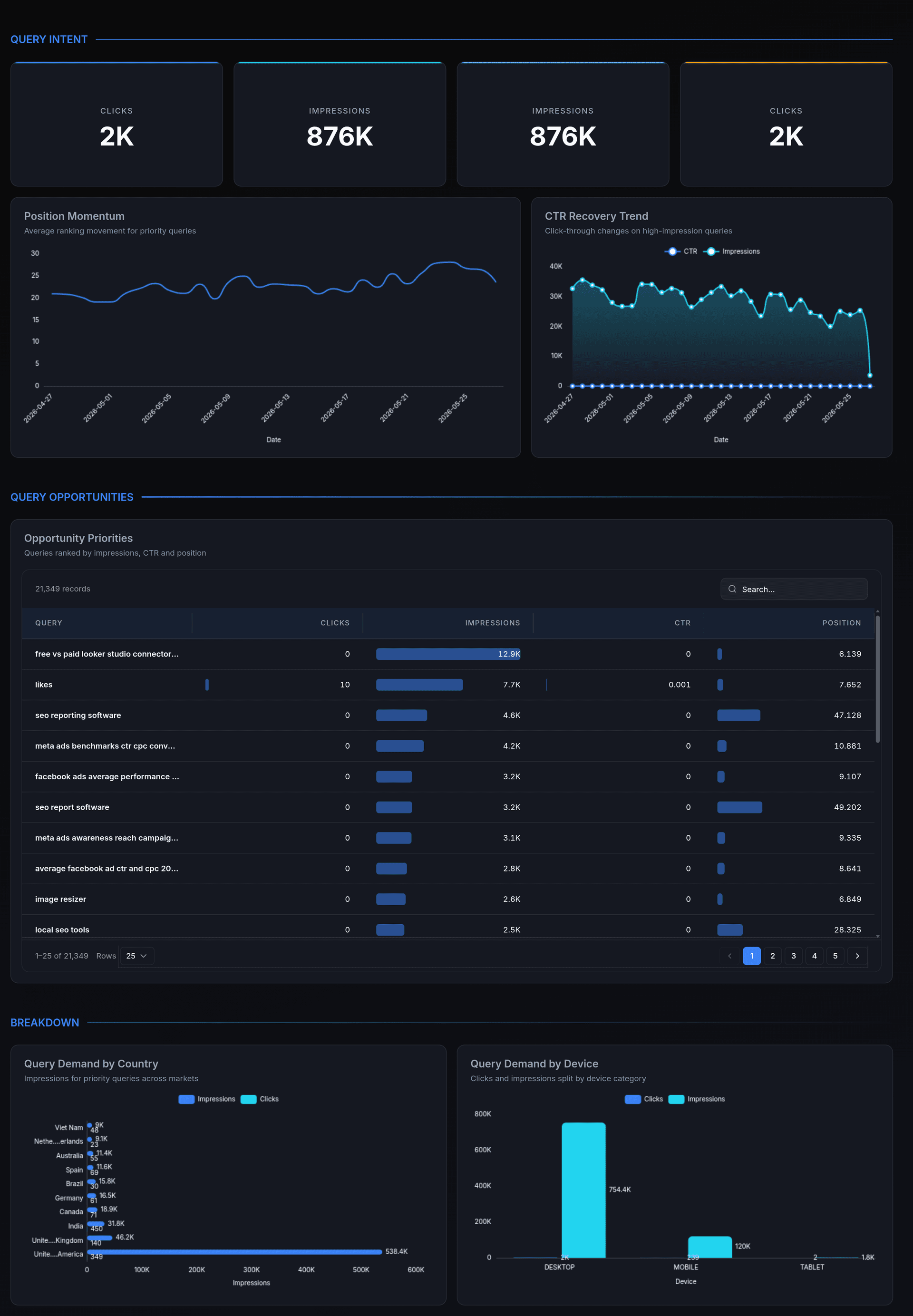The image size is (913, 1316).
Task: Click the table vertical scrollbar thumb
Action: tap(877, 679)
